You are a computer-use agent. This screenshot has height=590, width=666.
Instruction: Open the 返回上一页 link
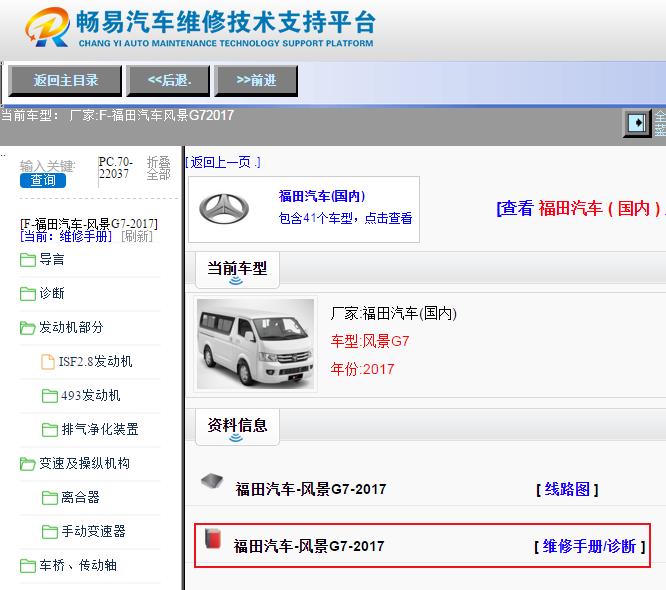coord(223,162)
